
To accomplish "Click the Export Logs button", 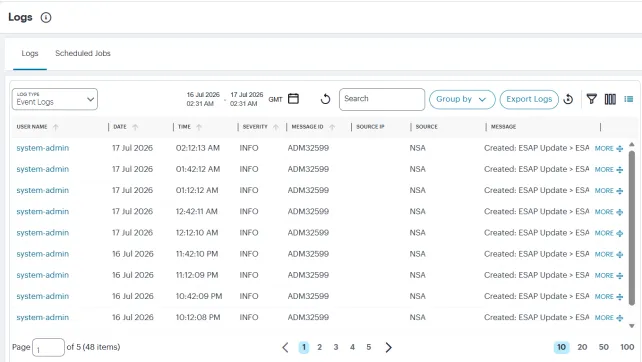I will tap(529, 99).
